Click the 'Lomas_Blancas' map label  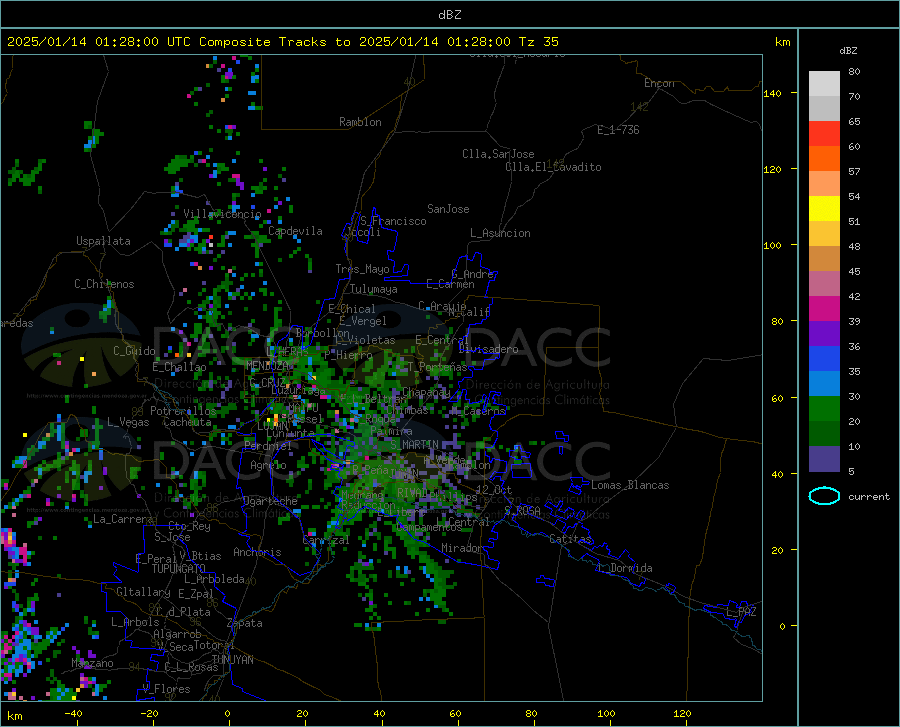pos(630,485)
